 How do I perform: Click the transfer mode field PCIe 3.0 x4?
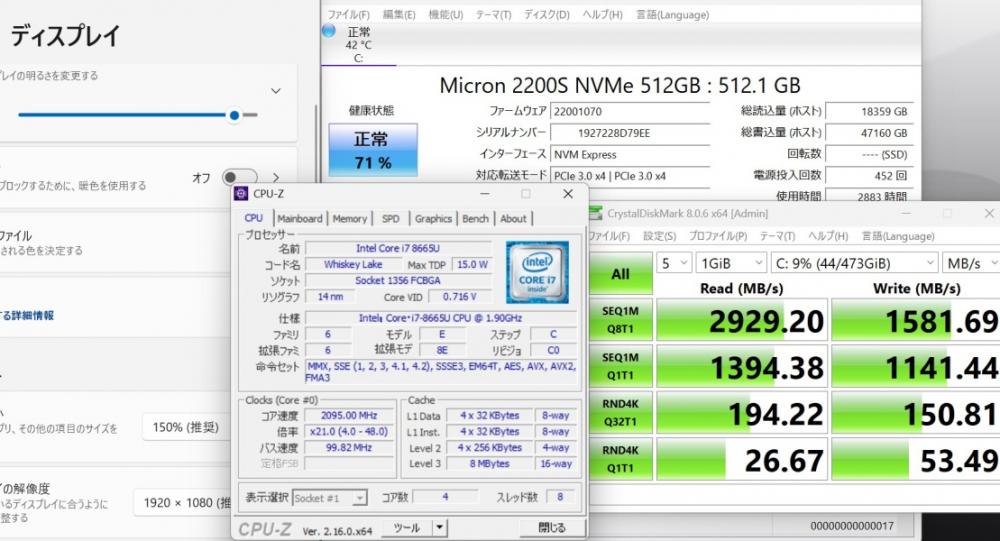pyautogui.click(x=629, y=175)
